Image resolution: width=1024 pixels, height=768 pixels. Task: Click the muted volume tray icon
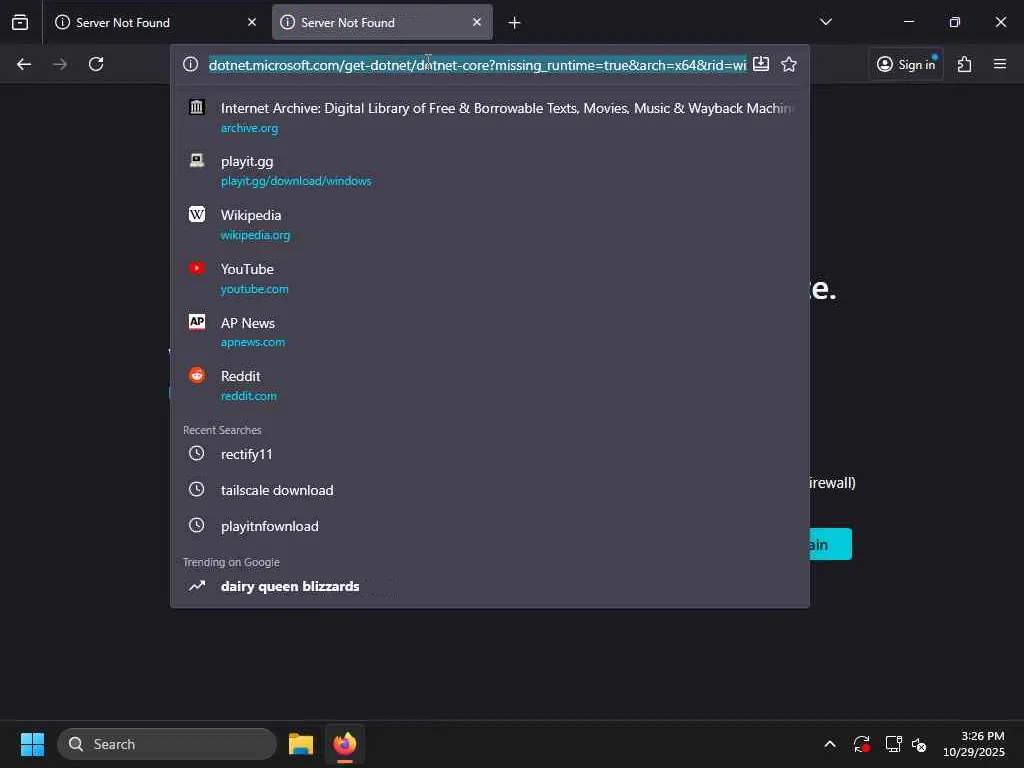tap(919, 744)
